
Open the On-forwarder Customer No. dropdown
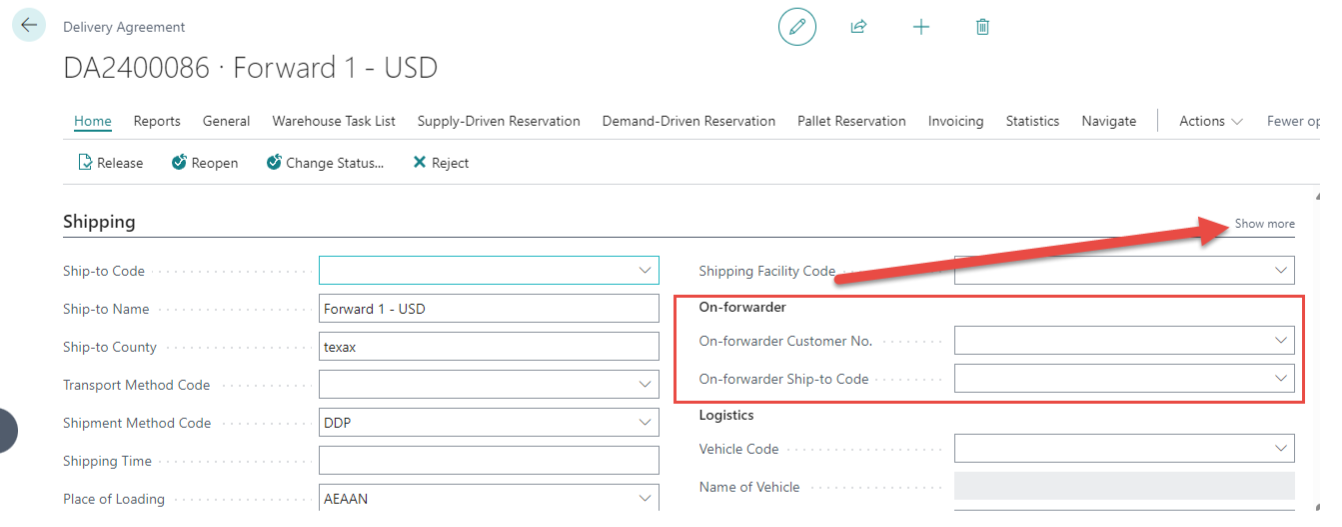[x=1280, y=341]
